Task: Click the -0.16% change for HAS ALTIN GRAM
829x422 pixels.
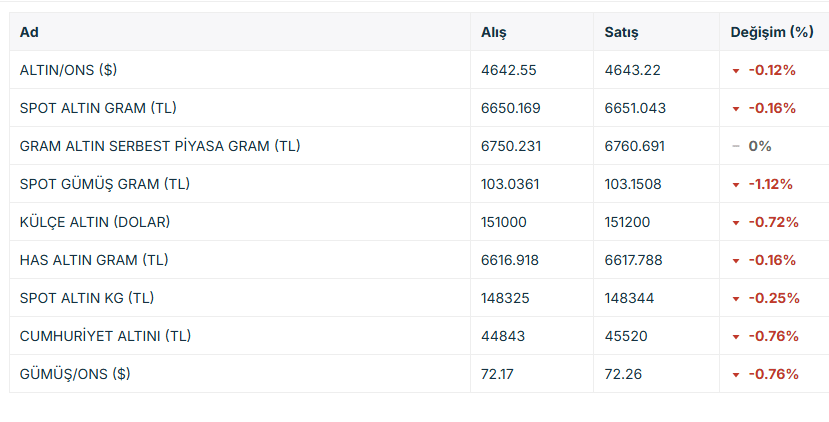Action: click(x=772, y=260)
